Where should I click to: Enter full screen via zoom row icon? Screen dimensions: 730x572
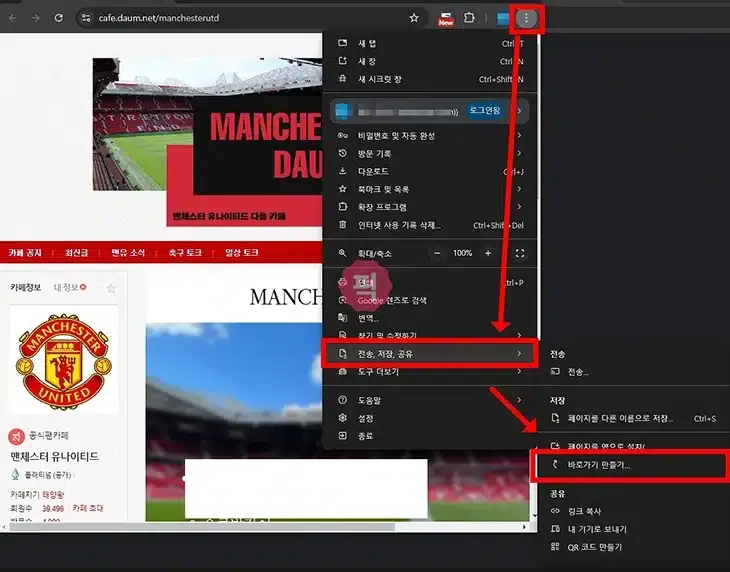pos(520,253)
